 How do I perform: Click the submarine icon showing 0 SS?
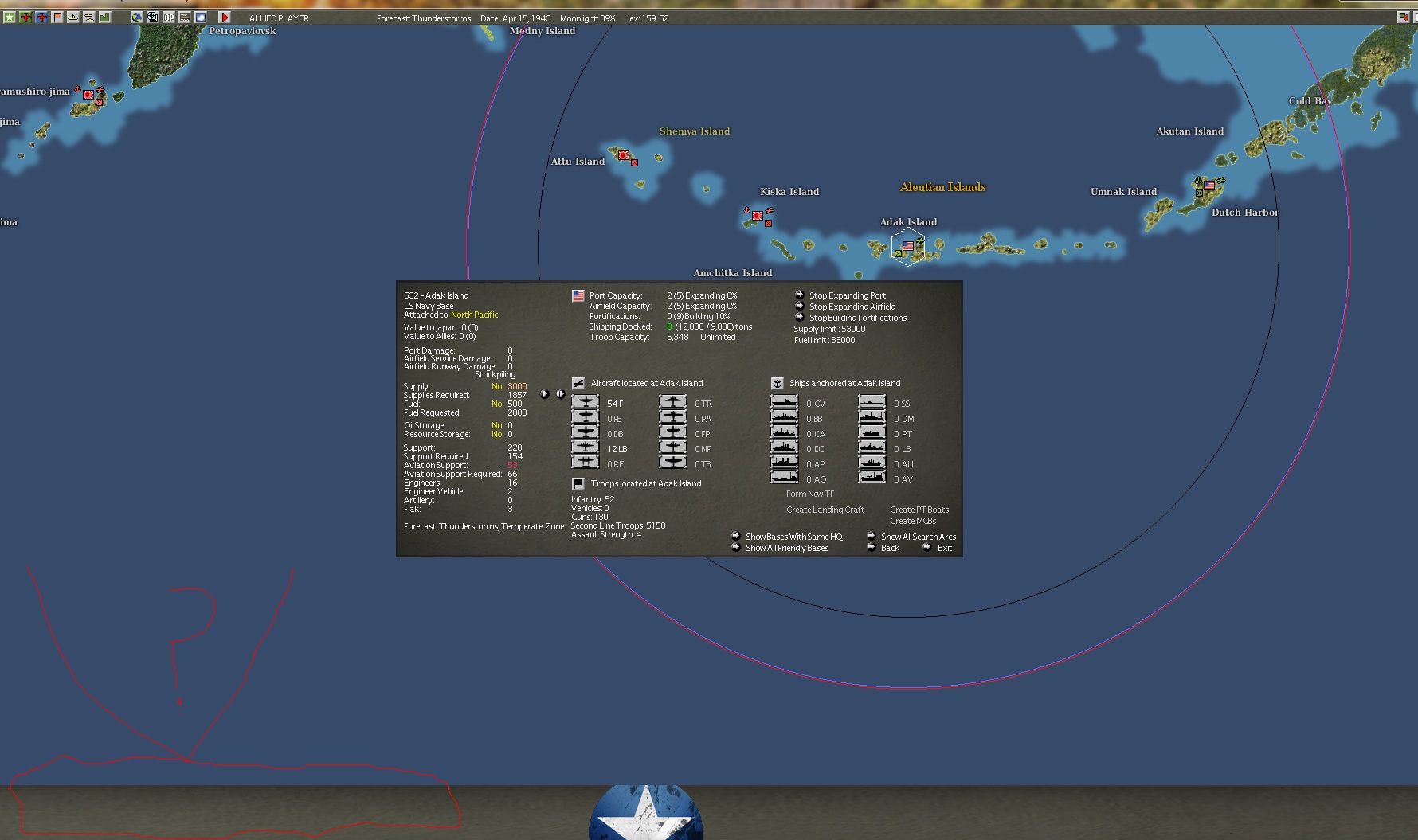(x=872, y=402)
